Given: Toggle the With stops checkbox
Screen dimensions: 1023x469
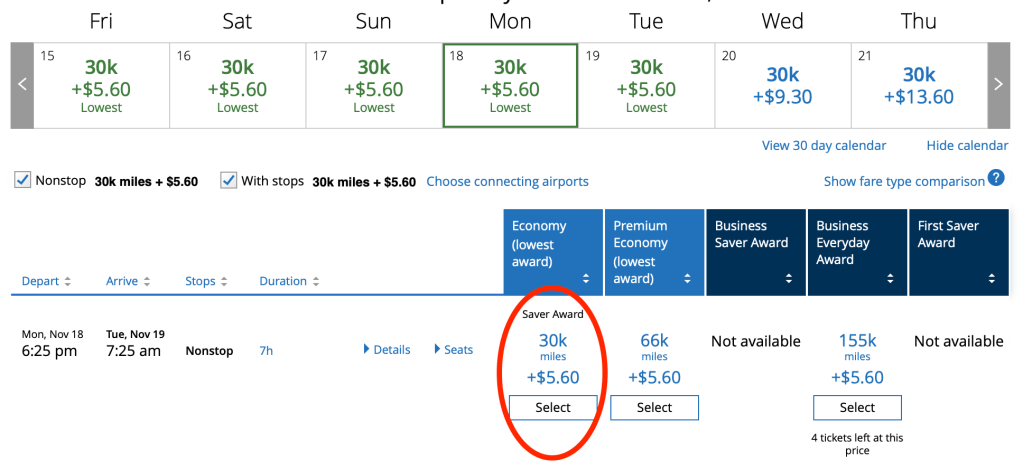Looking at the screenshot, I should [x=229, y=181].
